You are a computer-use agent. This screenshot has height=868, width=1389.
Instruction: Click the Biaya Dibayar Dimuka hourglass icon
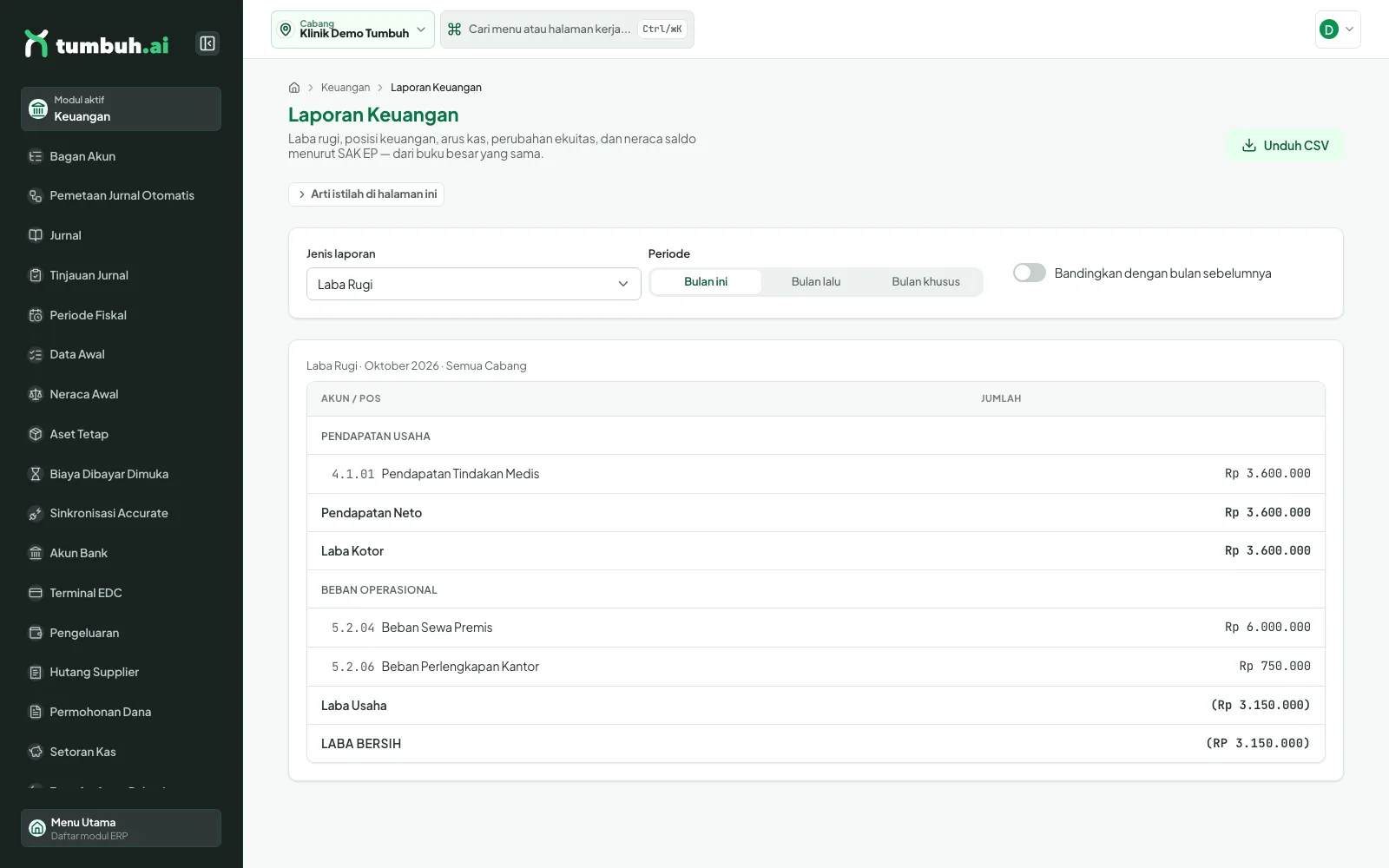[x=36, y=474]
